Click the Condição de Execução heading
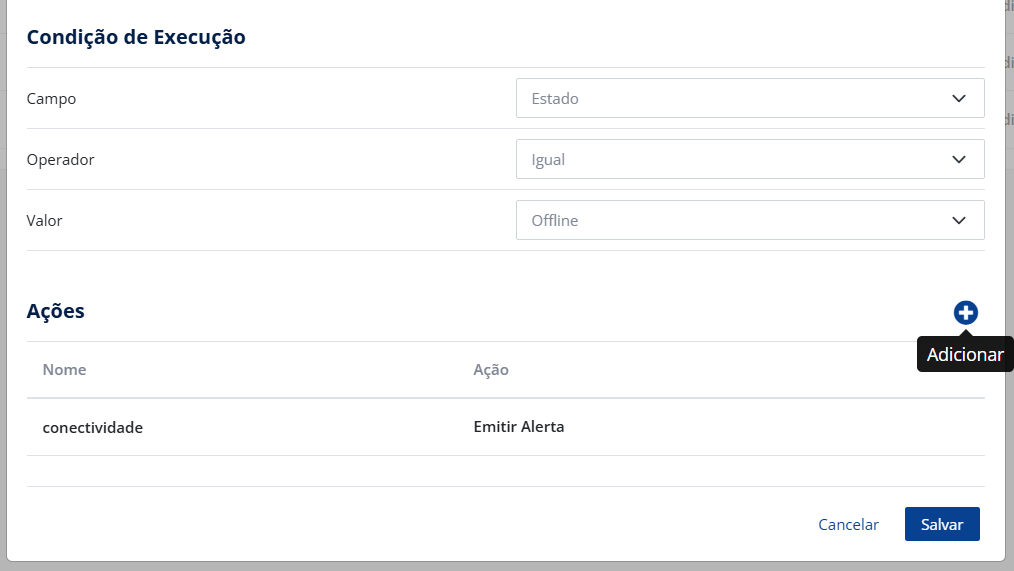Viewport: 1014px width, 571px height. (136, 38)
